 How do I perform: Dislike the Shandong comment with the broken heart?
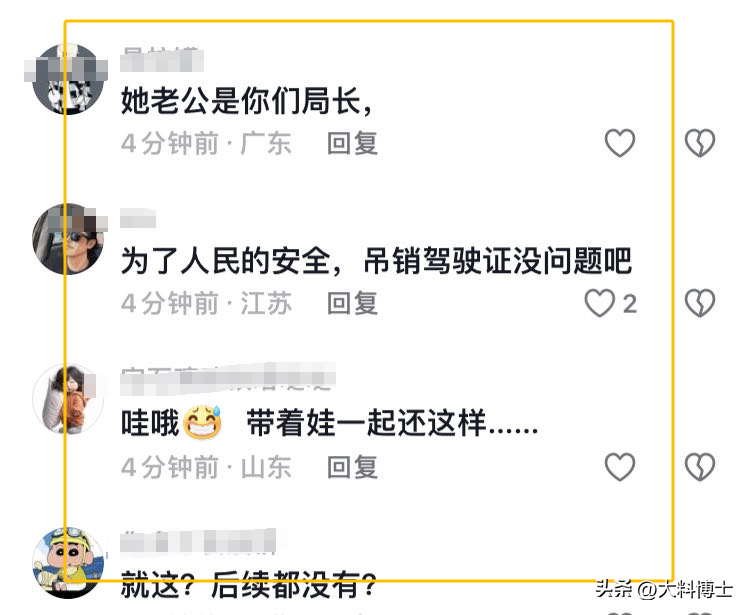700,467
